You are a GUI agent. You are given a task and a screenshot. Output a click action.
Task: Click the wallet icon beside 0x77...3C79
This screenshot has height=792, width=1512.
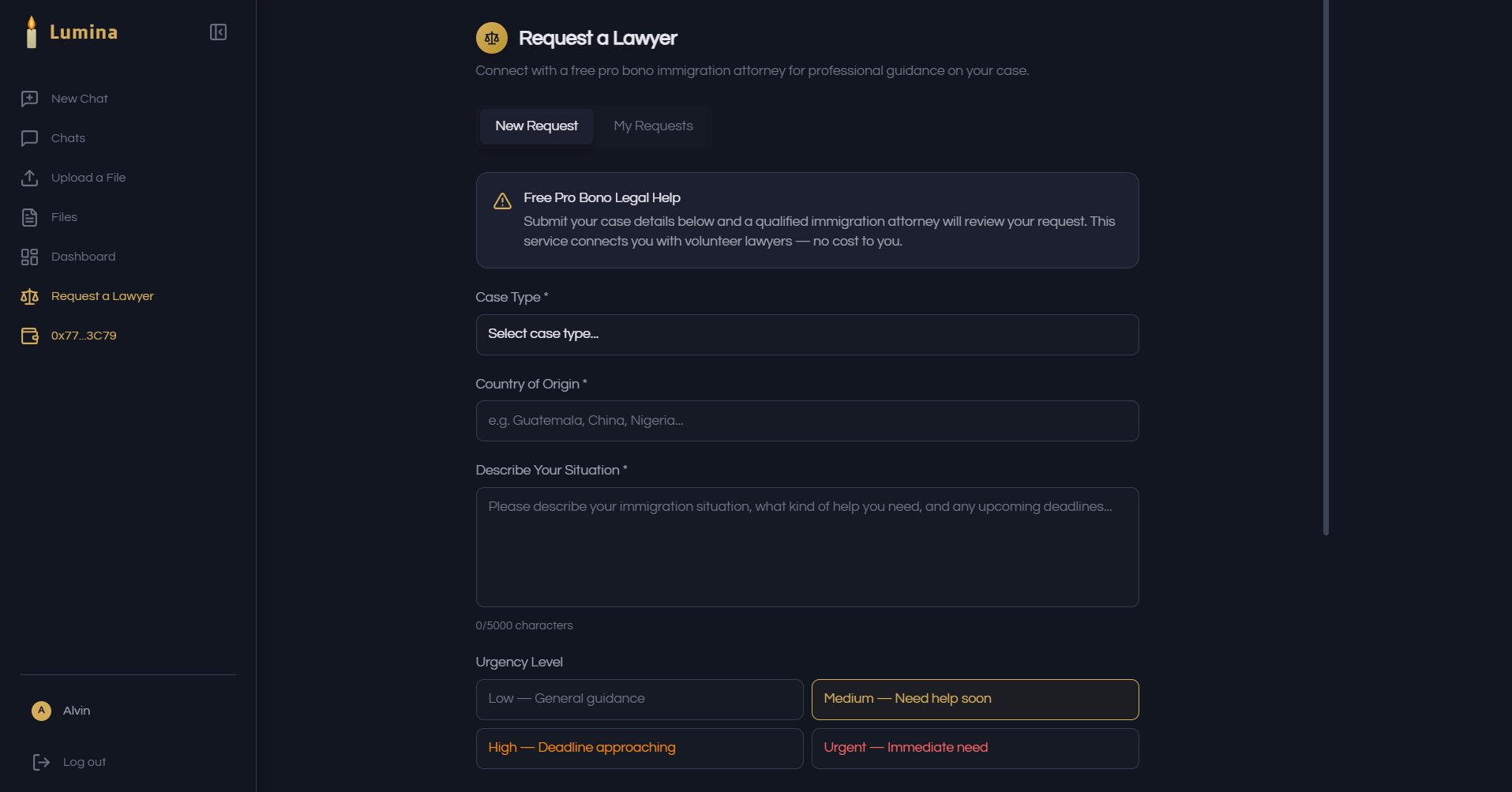pyautogui.click(x=29, y=336)
